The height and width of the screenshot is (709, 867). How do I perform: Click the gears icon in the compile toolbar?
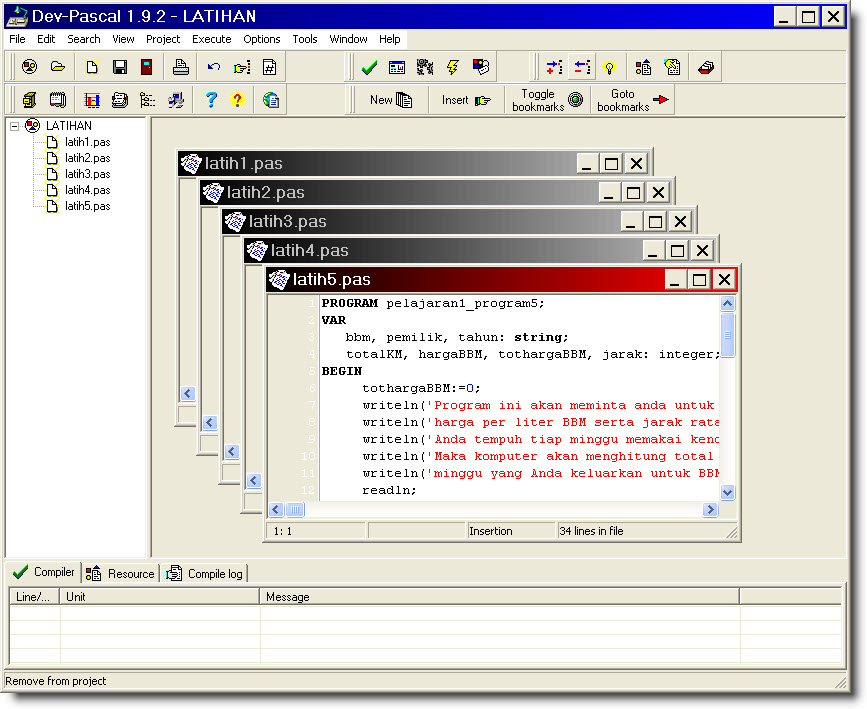click(x=425, y=67)
